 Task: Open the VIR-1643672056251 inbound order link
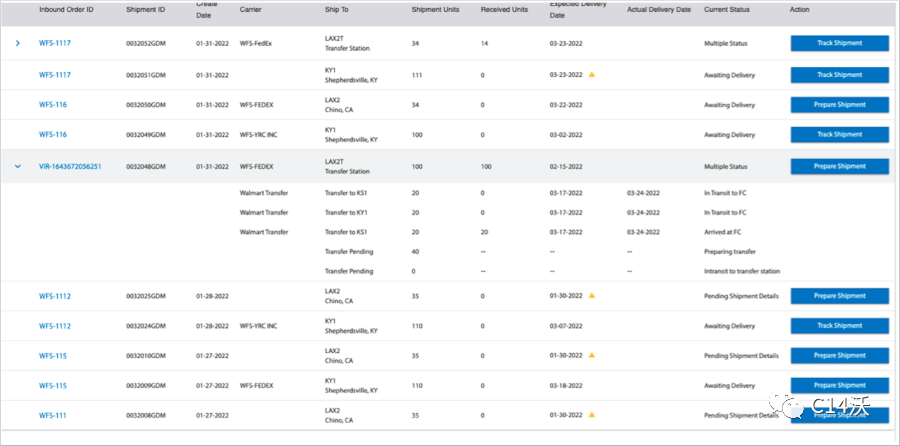70,166
